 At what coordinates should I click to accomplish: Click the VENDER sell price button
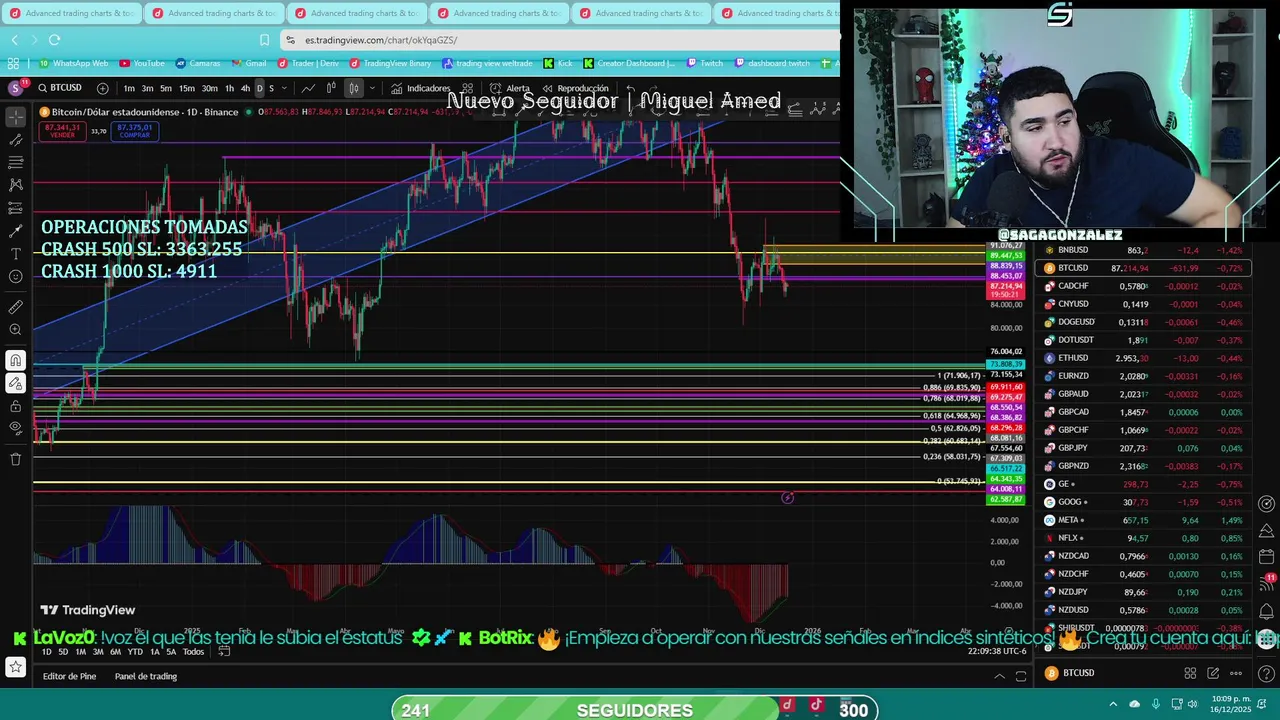62,131
